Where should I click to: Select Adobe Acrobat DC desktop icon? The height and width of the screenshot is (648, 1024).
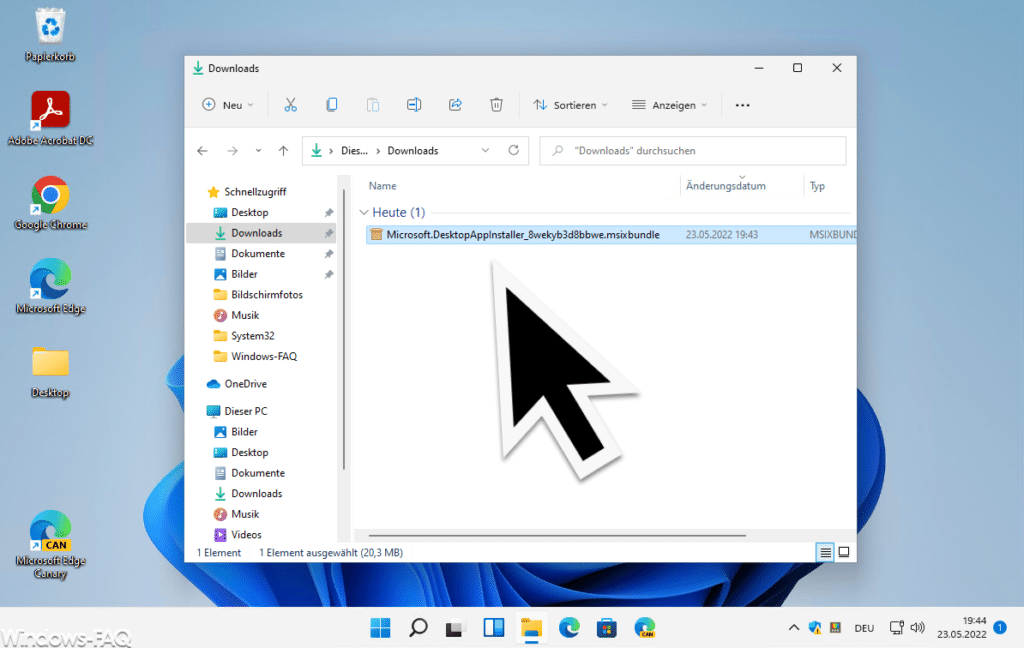(x=50, y=118)
